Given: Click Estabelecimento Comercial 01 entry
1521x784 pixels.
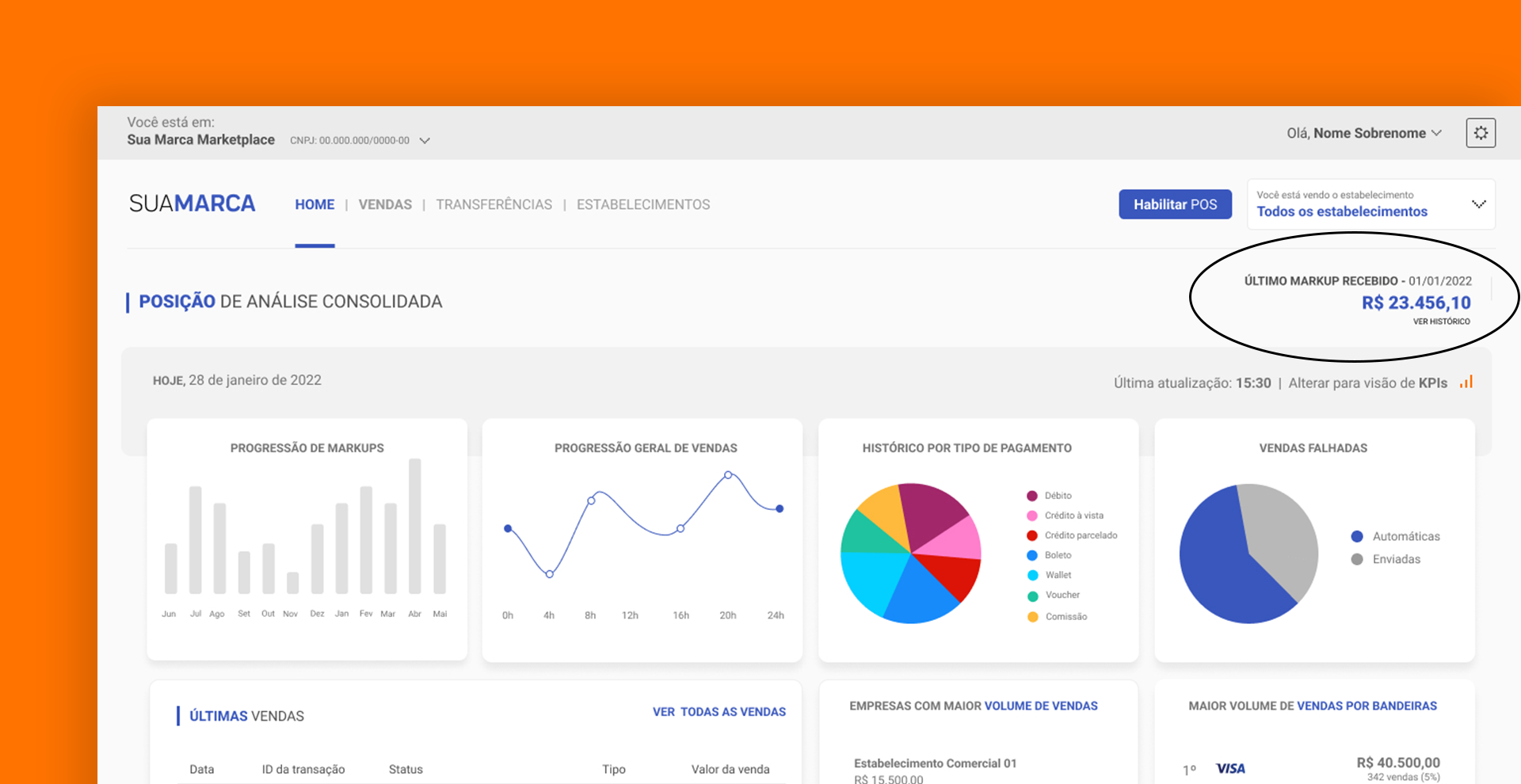Looking at the screenshot, I should (935, 763).
